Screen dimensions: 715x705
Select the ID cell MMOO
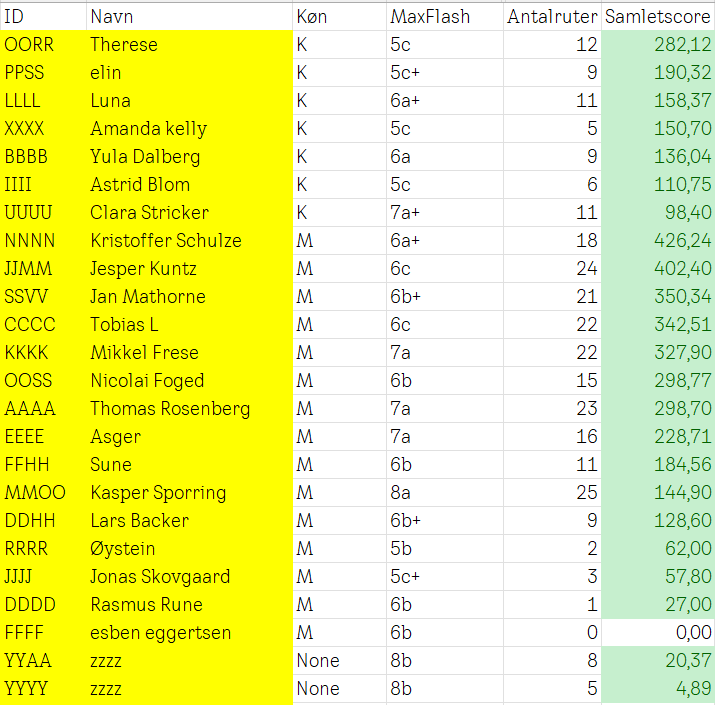(42, 493)
